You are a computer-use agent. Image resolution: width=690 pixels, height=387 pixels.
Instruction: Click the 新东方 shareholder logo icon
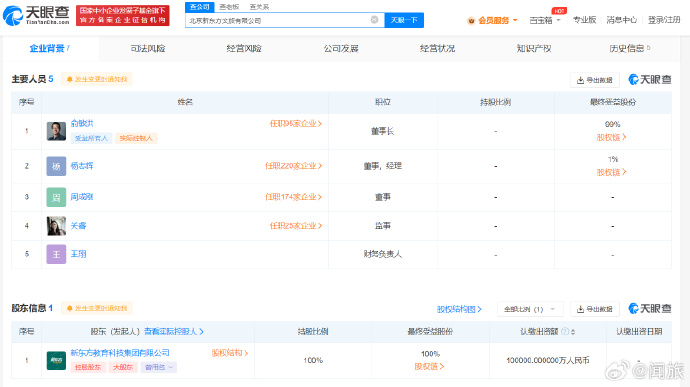[56, 361]
